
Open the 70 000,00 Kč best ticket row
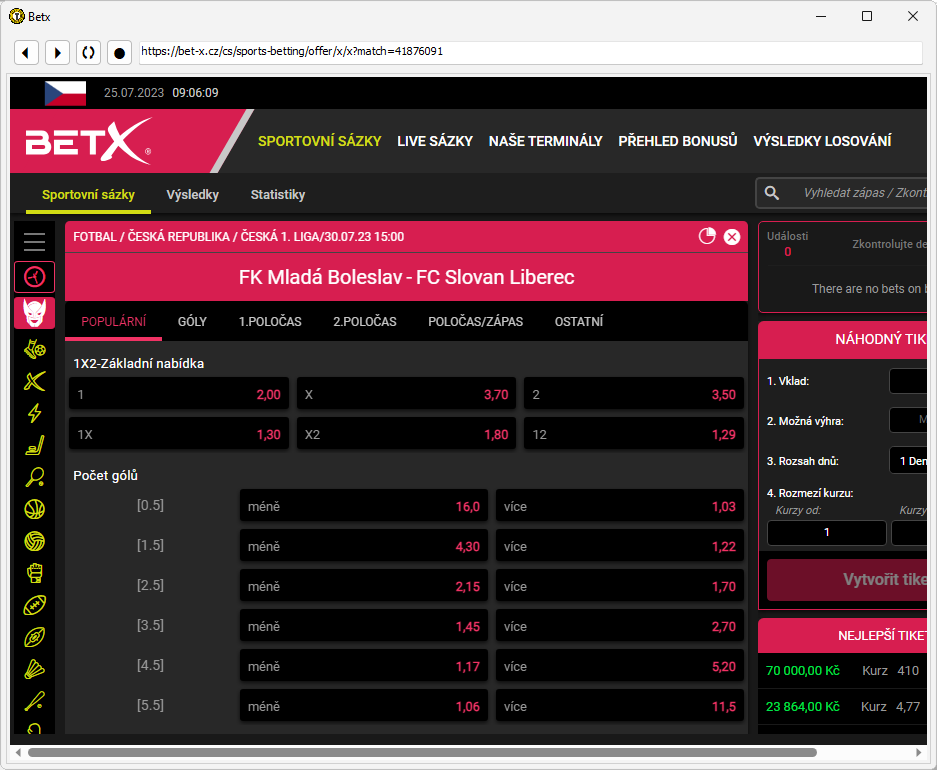pos(843,670)
